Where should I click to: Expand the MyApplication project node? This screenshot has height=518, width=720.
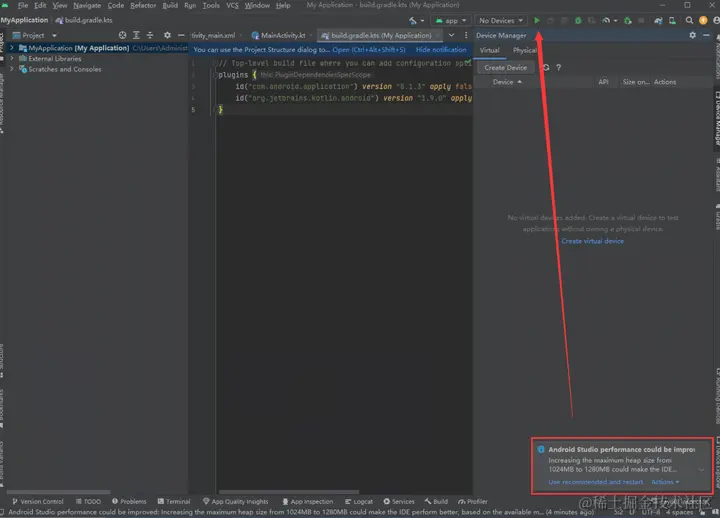click(x=11, y=48)
